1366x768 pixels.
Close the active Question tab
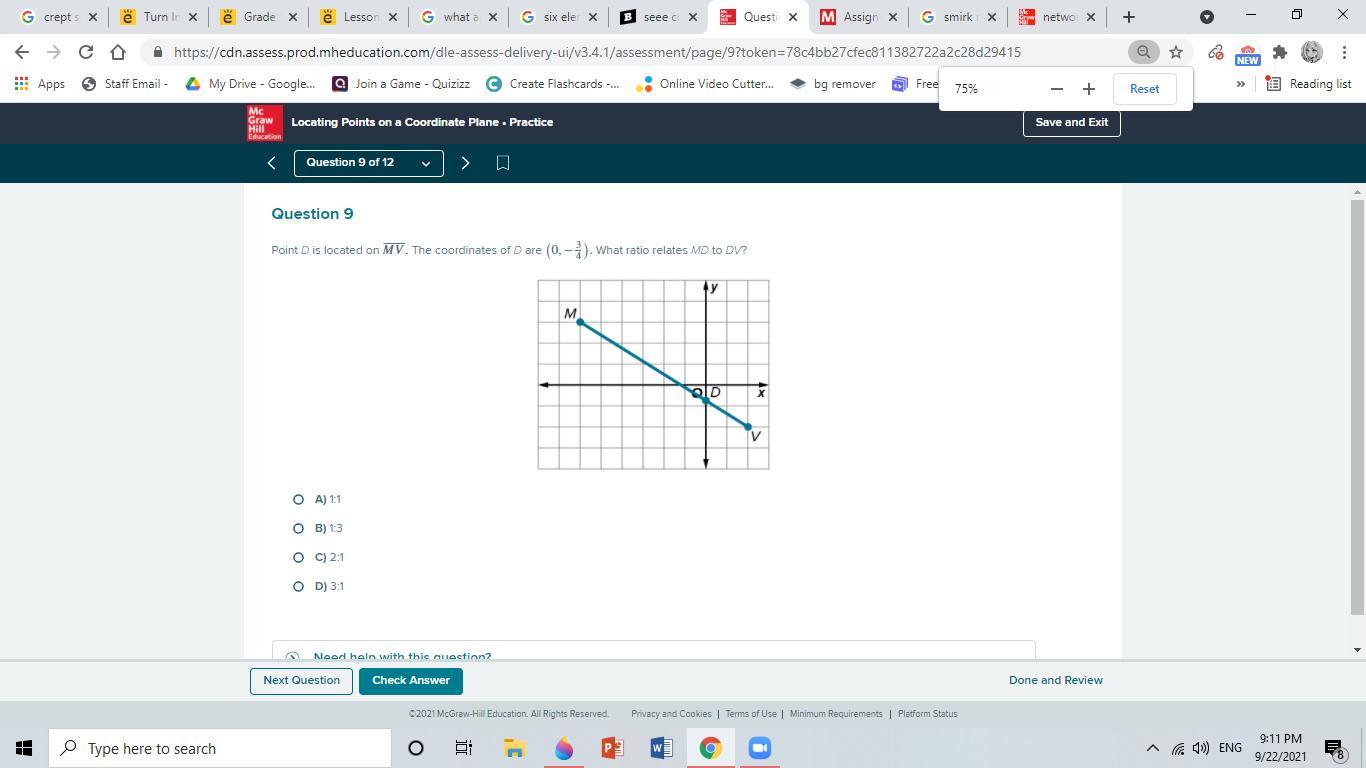[x=793, y=17]
